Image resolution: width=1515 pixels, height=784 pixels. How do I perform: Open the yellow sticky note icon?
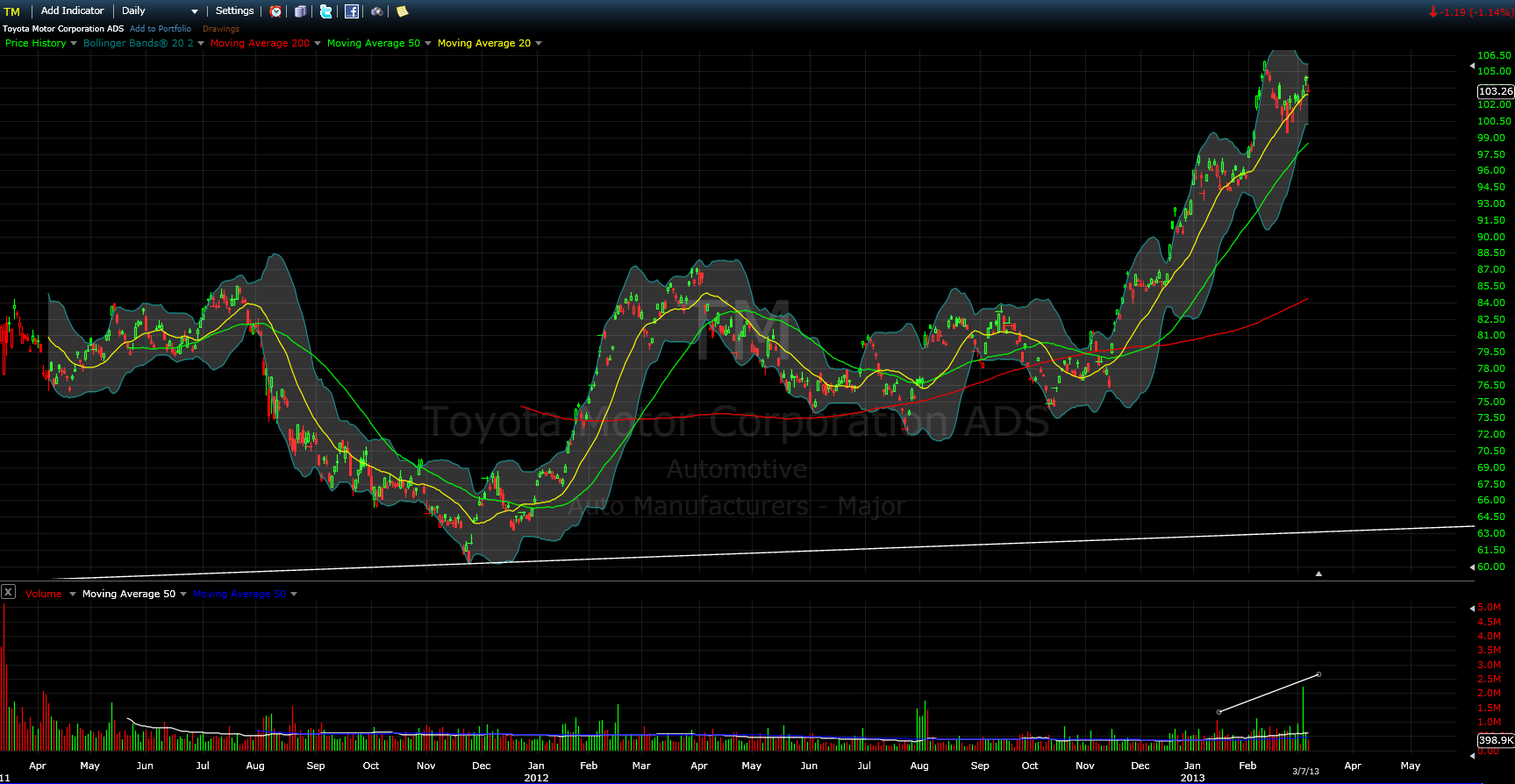402,11
